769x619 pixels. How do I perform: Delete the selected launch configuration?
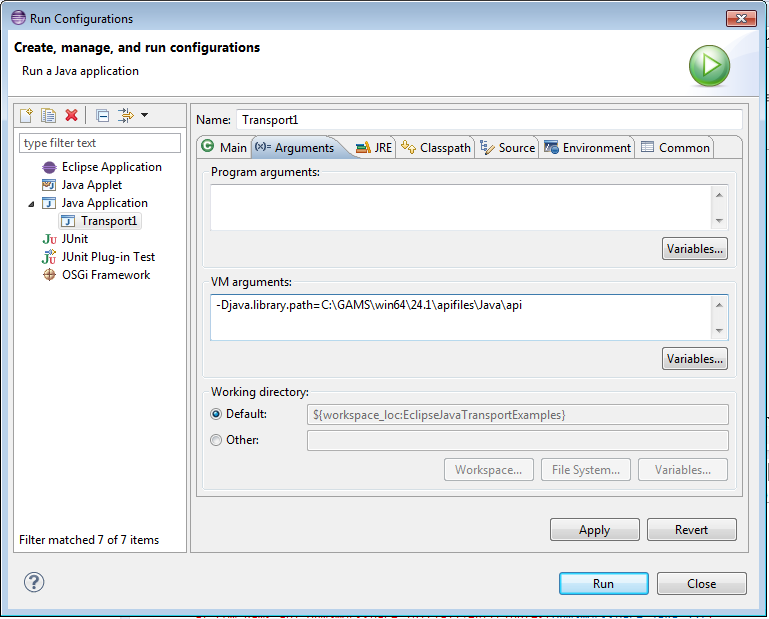pyautogui.click(x=71, y=116)
